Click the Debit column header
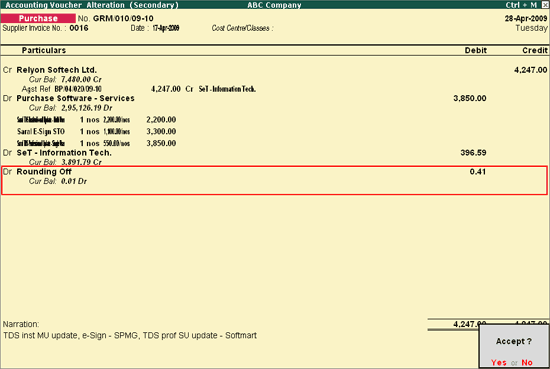The height and width of the screenshot is (369, 550). coord(476,51)
